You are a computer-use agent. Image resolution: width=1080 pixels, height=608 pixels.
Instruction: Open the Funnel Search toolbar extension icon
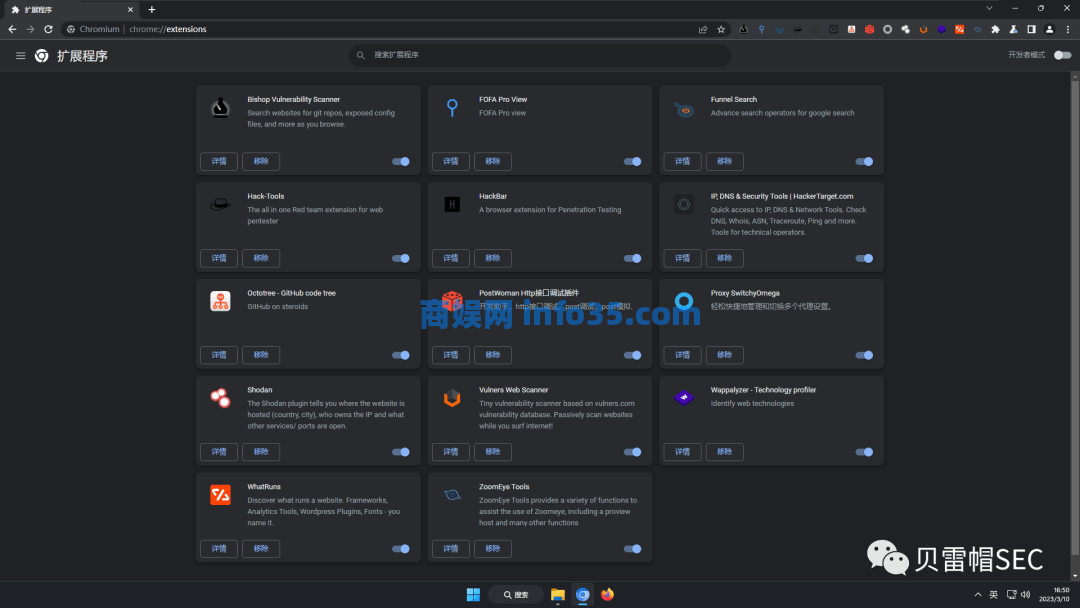[779, 30]
